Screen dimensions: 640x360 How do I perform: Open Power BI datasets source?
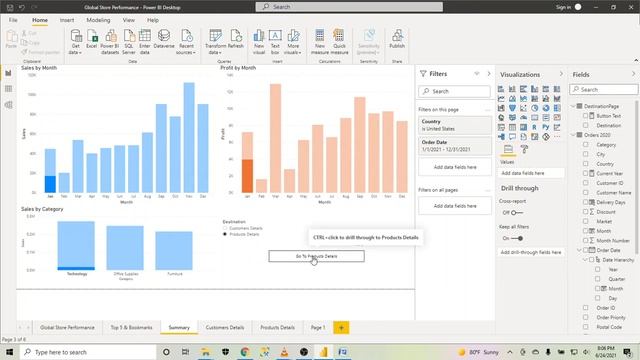(x=110, y=42)
